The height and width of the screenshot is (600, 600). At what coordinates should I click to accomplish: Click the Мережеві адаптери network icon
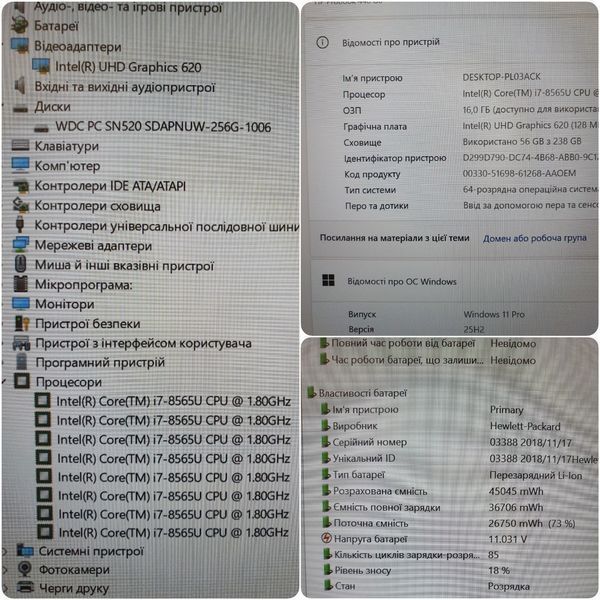(x=21, y=245)
